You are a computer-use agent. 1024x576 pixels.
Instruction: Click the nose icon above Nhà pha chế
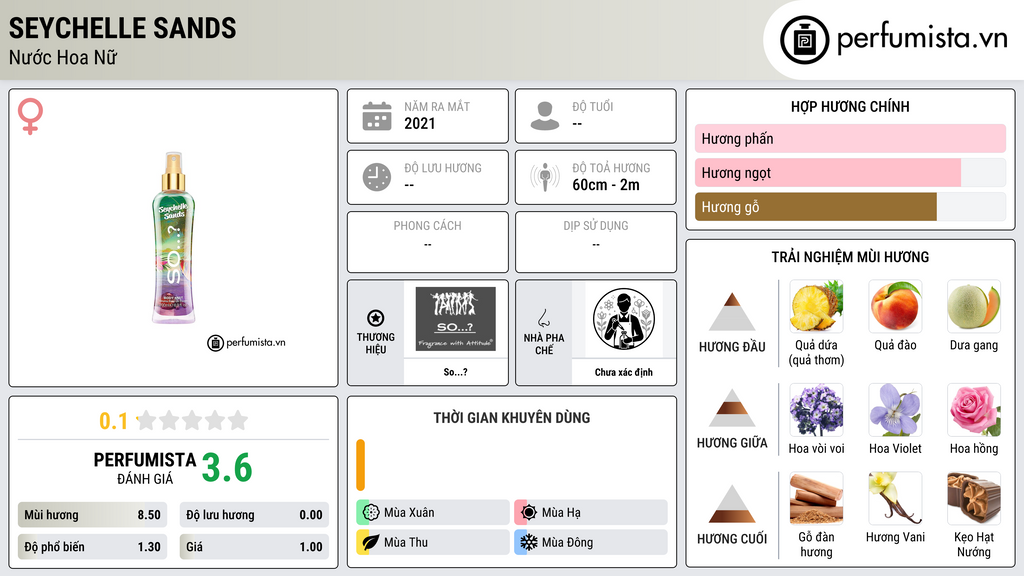coord(543,318)
